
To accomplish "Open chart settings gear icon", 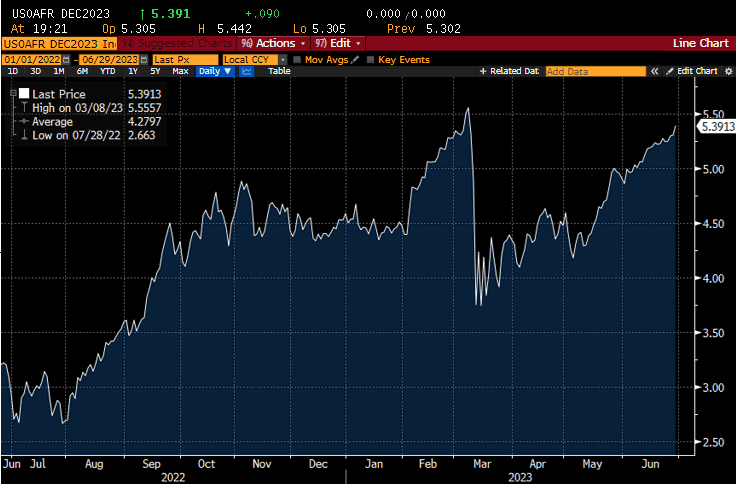I will [x=728, y=72].
